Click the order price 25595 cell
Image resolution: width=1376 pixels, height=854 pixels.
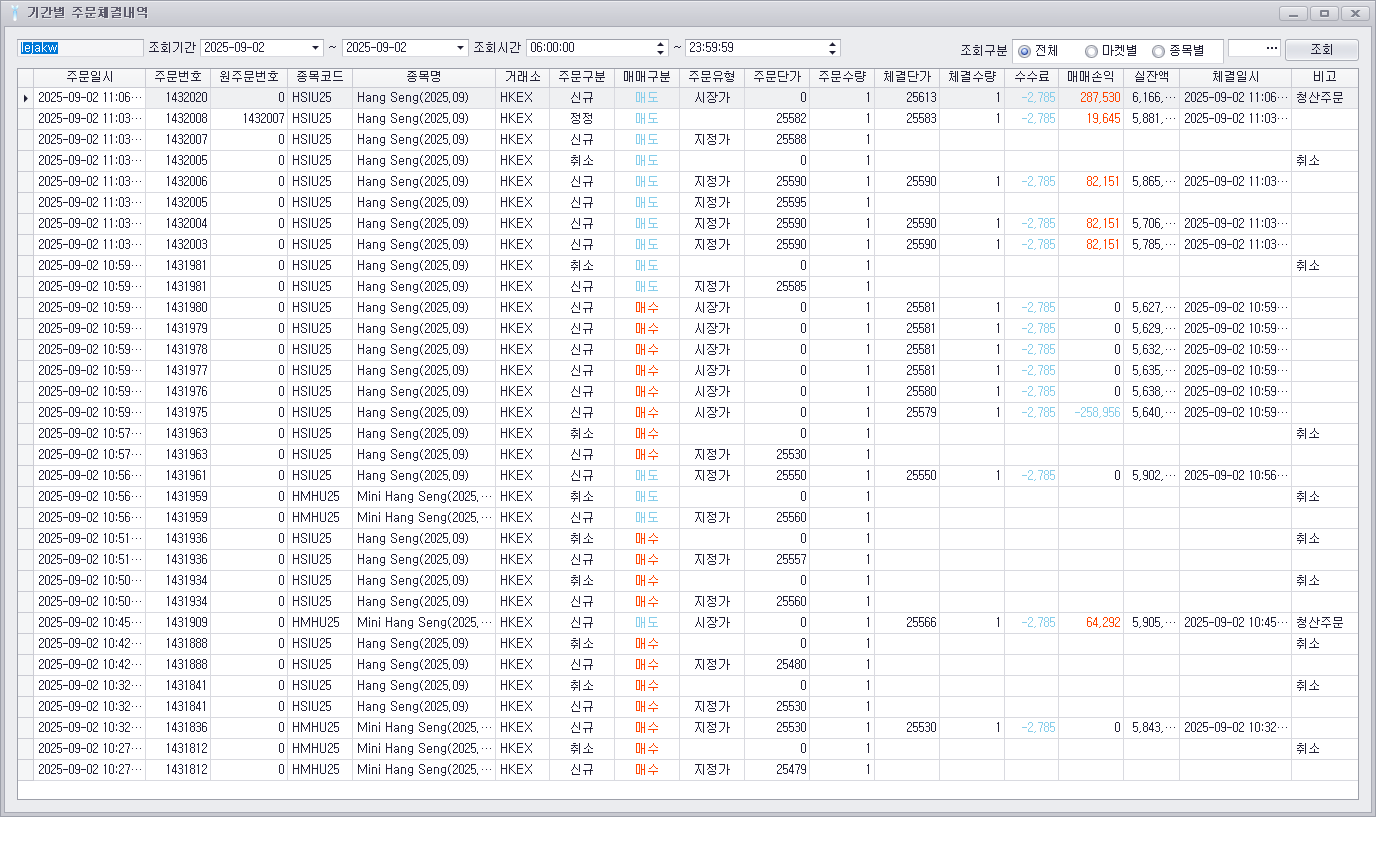point(777,203)
